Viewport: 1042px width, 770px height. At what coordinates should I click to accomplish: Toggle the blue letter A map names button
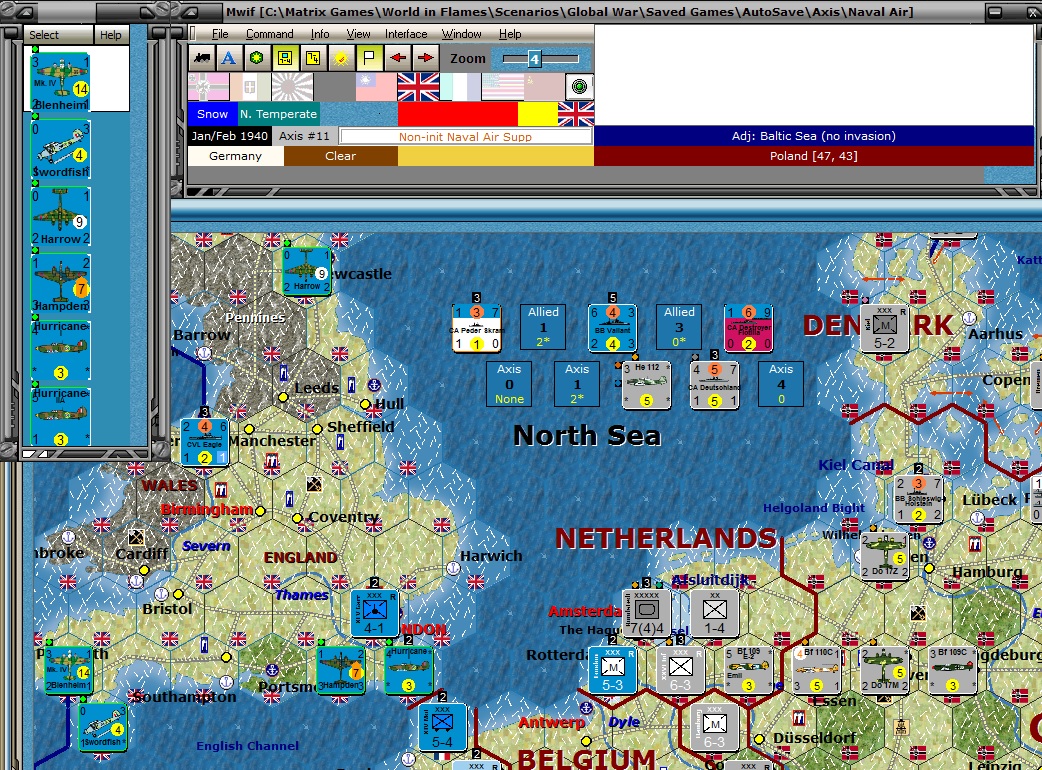point(229,58)
